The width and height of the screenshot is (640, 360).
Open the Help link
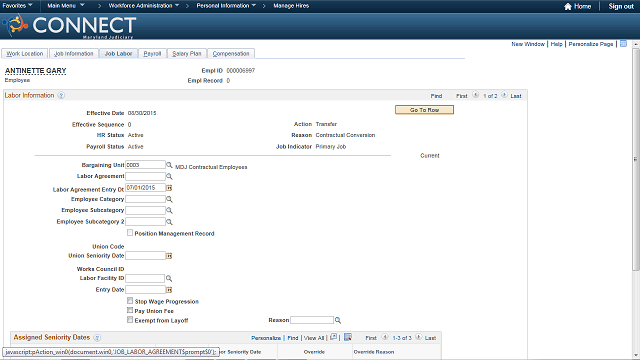tap(556, 44)
